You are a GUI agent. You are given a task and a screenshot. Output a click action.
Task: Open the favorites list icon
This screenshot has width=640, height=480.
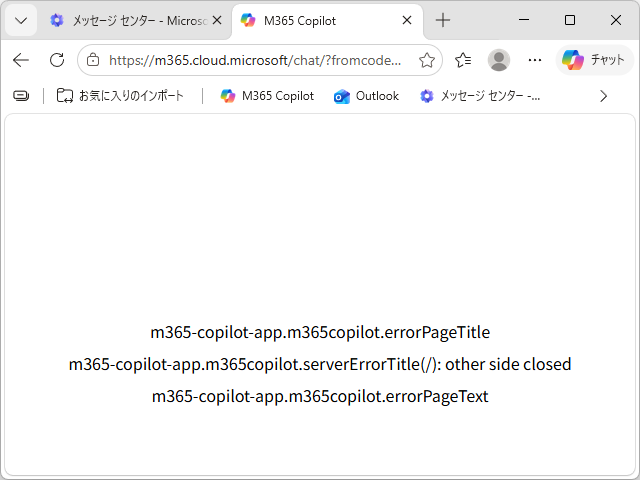click(463, 60)
